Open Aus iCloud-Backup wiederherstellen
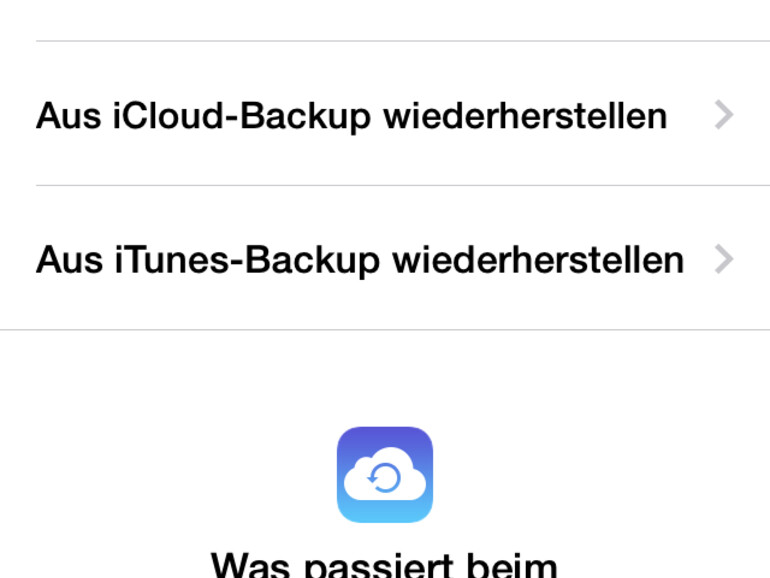Screen dimensions: 770x578 click(x=351, y=116)
